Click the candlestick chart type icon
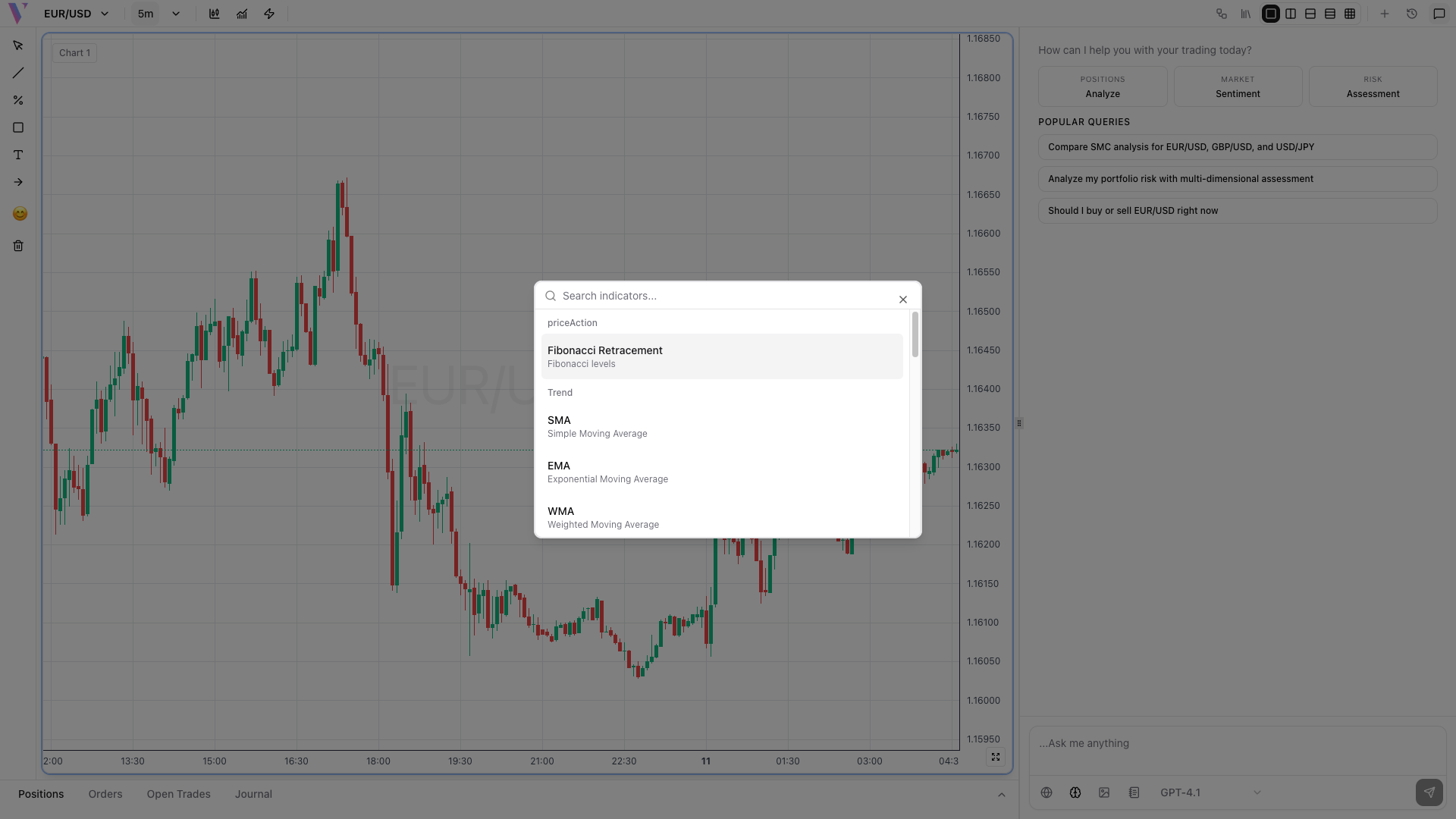 215,14
